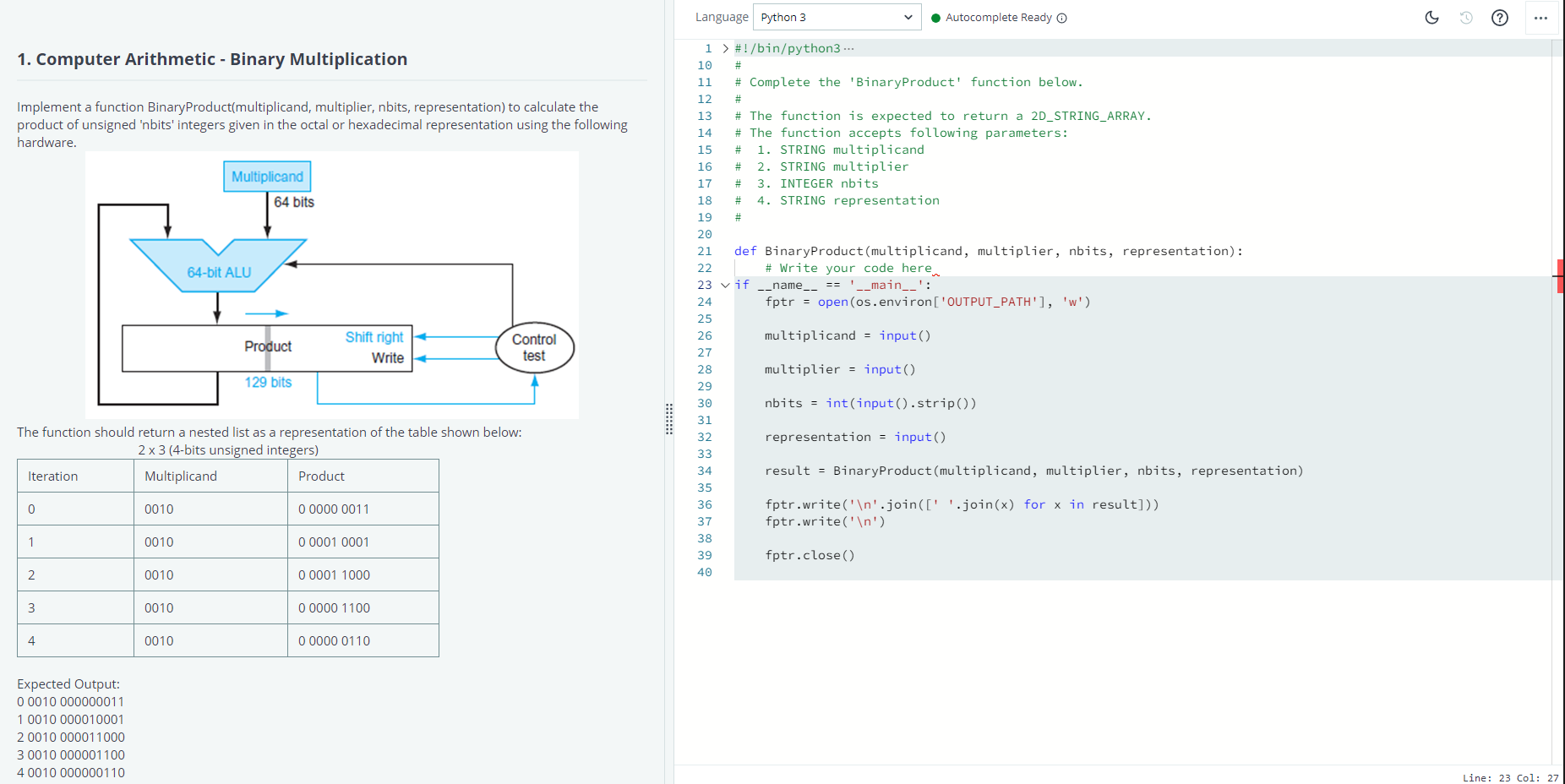Click expected output line '2 0010 000011000'
Screen dimensions: 1565x784
point(71,738)
